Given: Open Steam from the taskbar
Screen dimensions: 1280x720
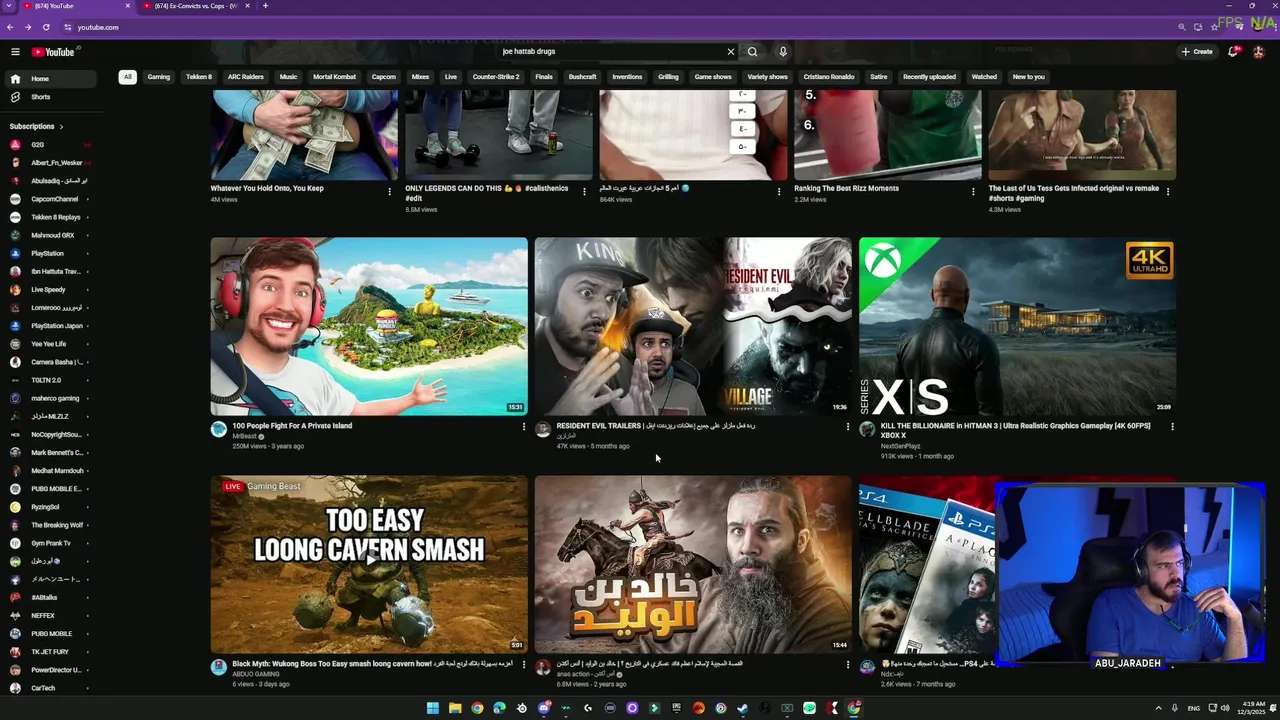Looking at the screenshot, I should point(743,708).
